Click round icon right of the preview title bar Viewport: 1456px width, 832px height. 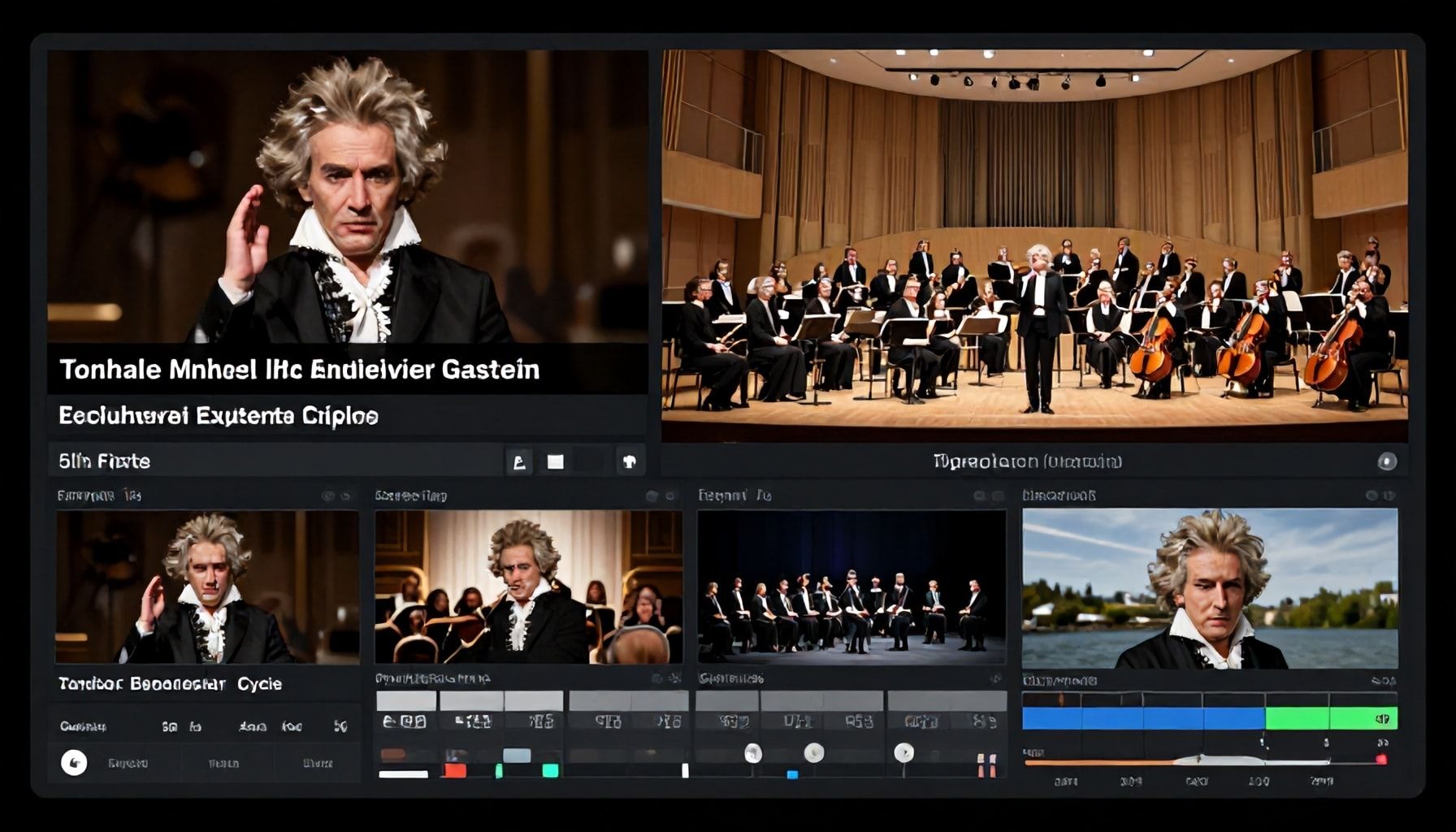1387,461
